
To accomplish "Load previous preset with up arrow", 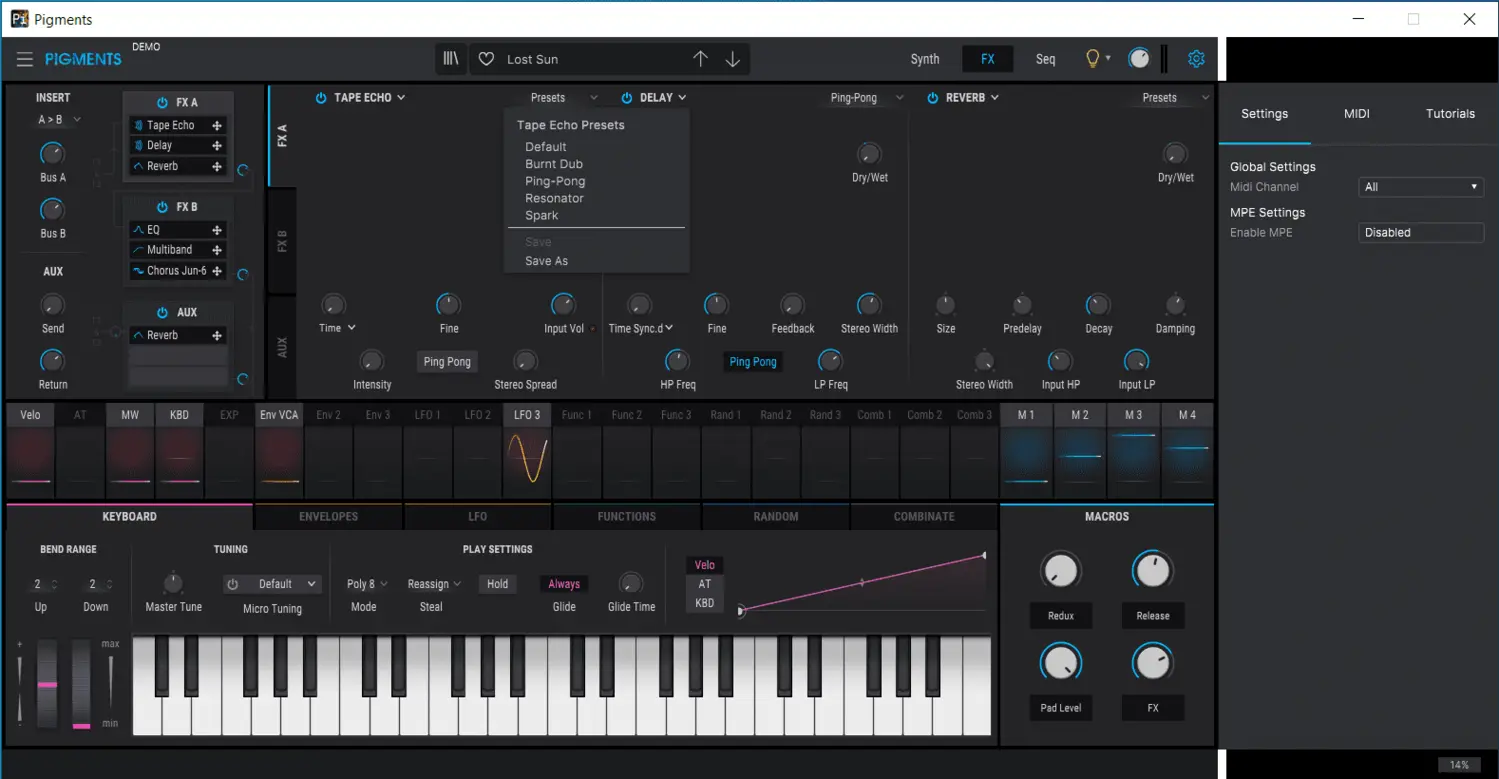I will tap(700, 59).
